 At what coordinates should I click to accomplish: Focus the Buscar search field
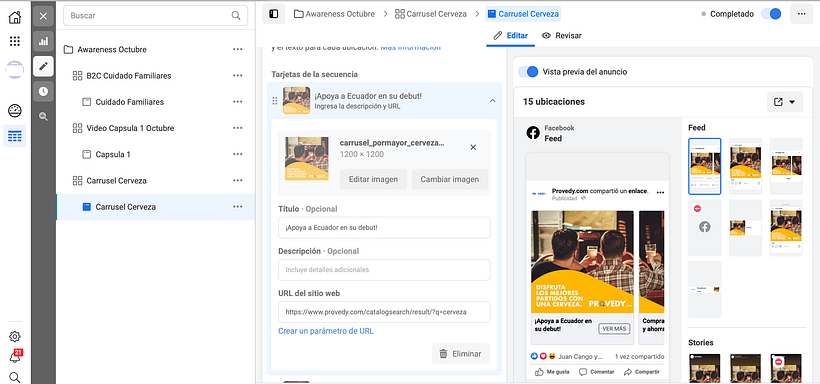pos(155,16)
